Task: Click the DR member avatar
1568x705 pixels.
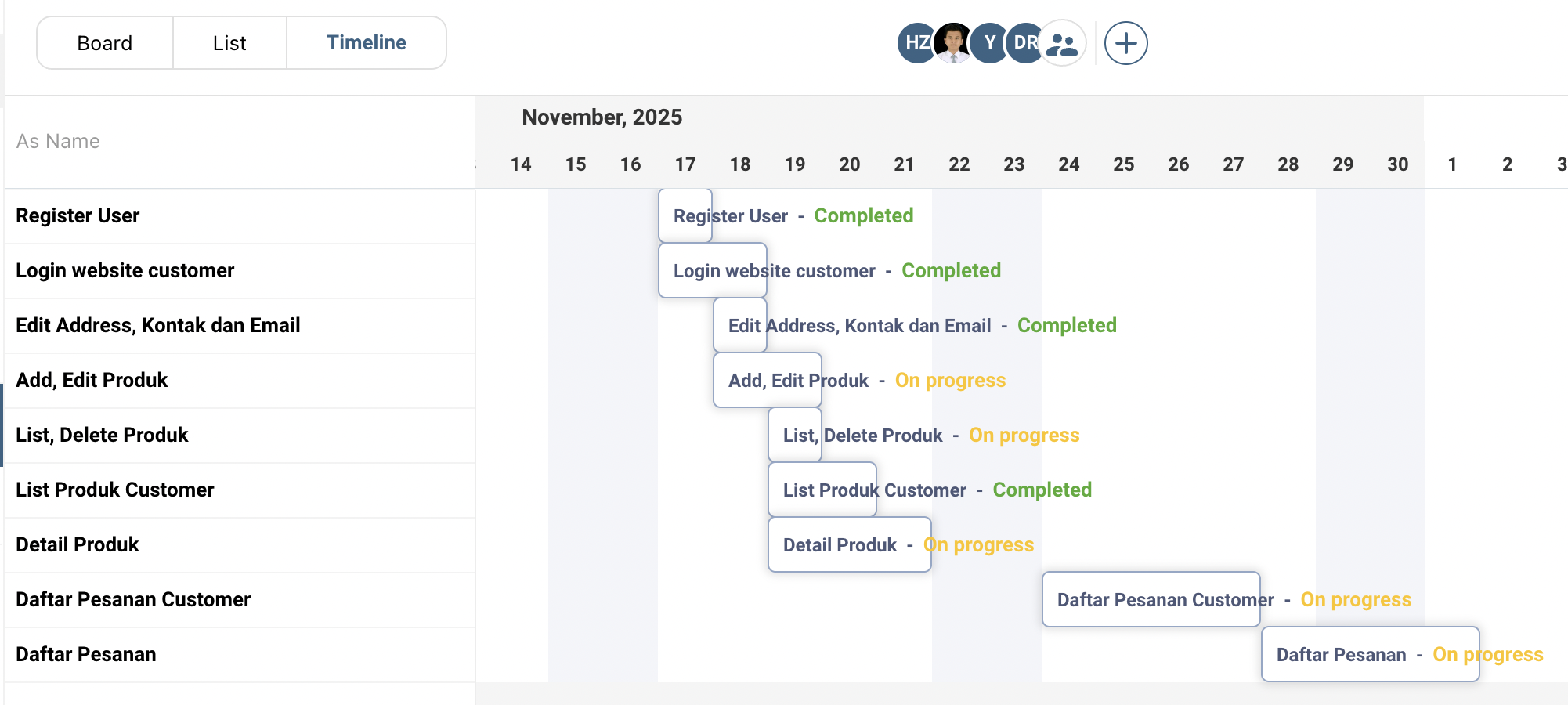Action: pyautogui.click(x=1023, y=43)
